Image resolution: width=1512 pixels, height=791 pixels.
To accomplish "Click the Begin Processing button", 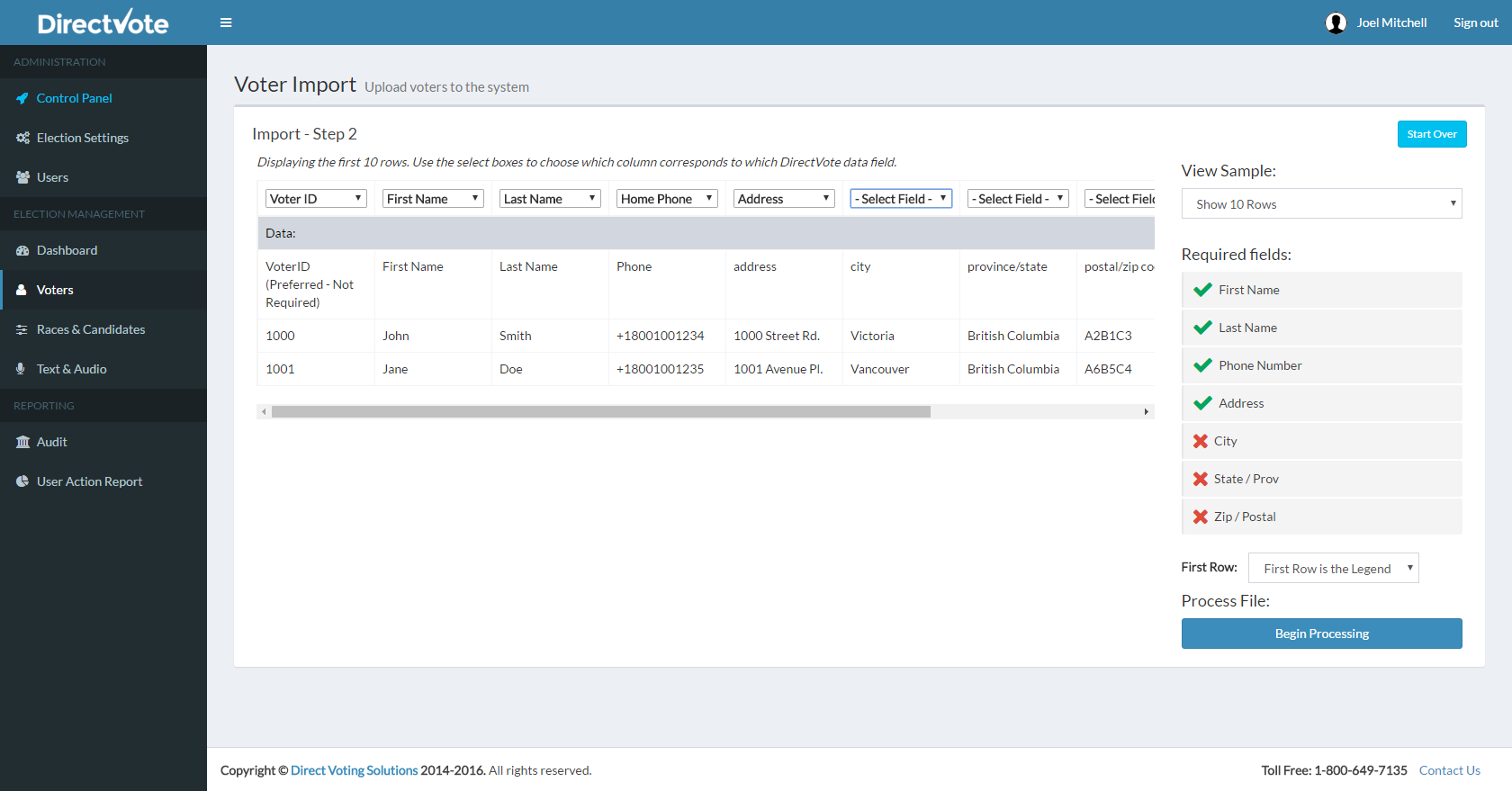I will click(x=1321, y=634).
